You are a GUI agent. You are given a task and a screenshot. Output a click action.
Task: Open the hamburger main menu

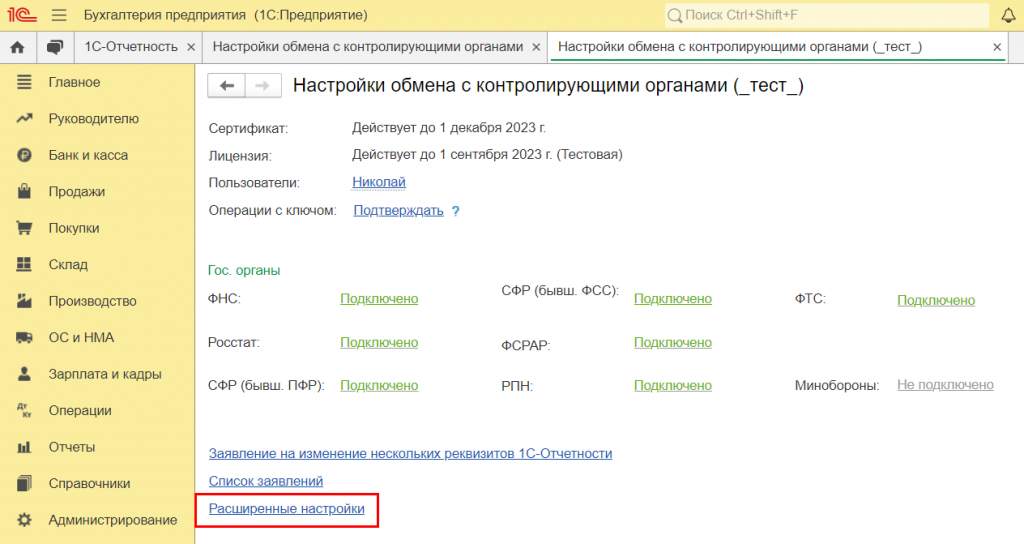click(x=59, y=15)
